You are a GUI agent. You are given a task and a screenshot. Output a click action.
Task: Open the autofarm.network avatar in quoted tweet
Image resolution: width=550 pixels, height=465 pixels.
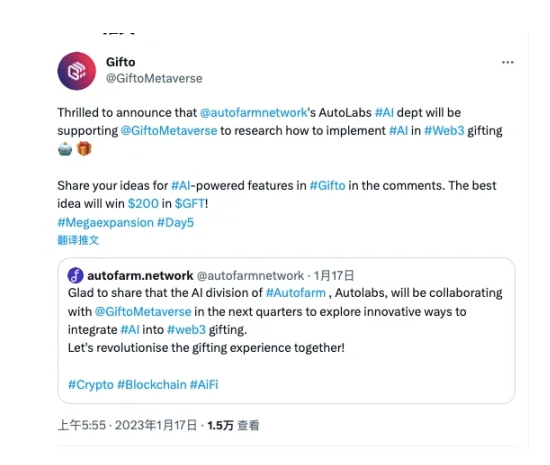click(75, 276)
